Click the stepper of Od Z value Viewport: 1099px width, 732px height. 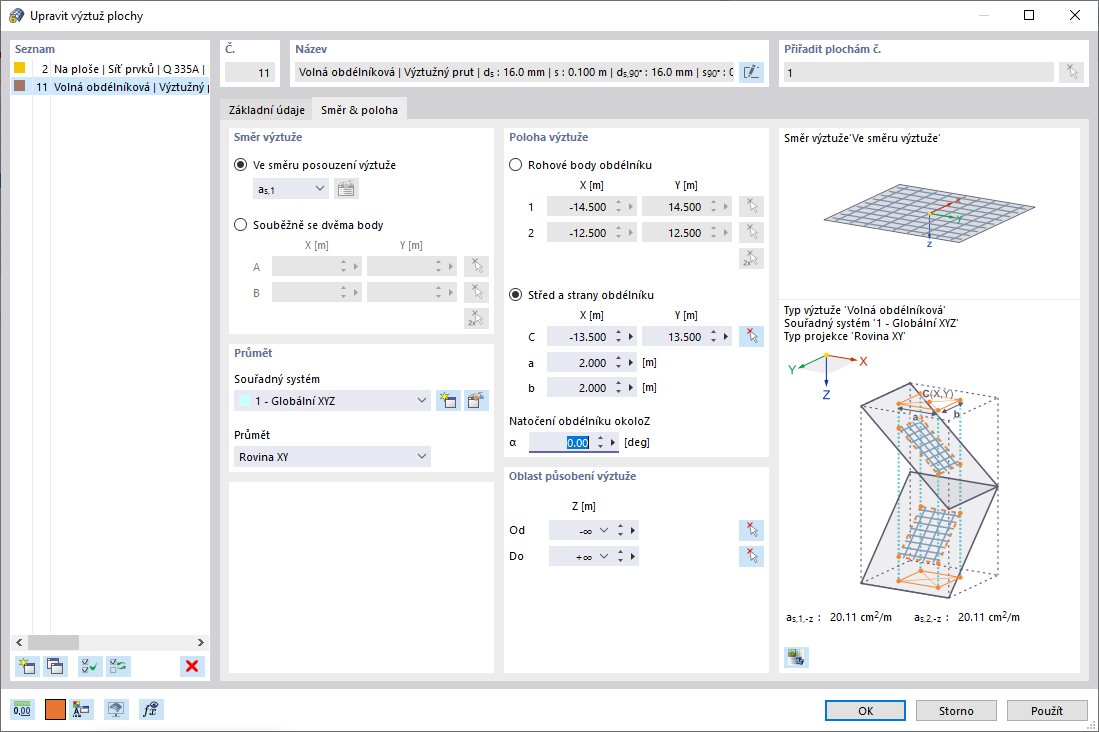point(620,531)
